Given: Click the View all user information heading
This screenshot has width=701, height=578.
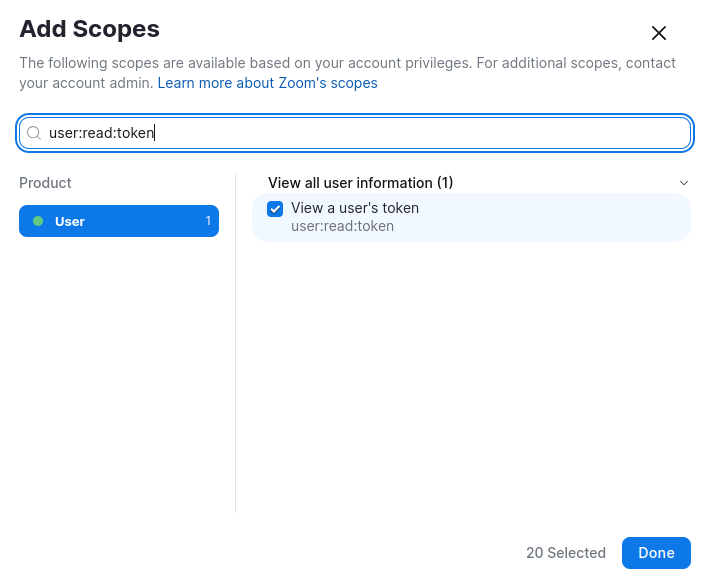Looking at the screenshot, I should click(x=360, y=183).
